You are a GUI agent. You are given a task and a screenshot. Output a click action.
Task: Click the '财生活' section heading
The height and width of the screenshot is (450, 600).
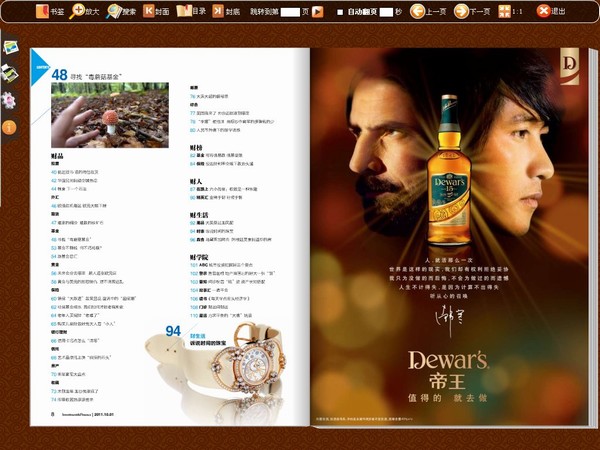coord(199,215)
